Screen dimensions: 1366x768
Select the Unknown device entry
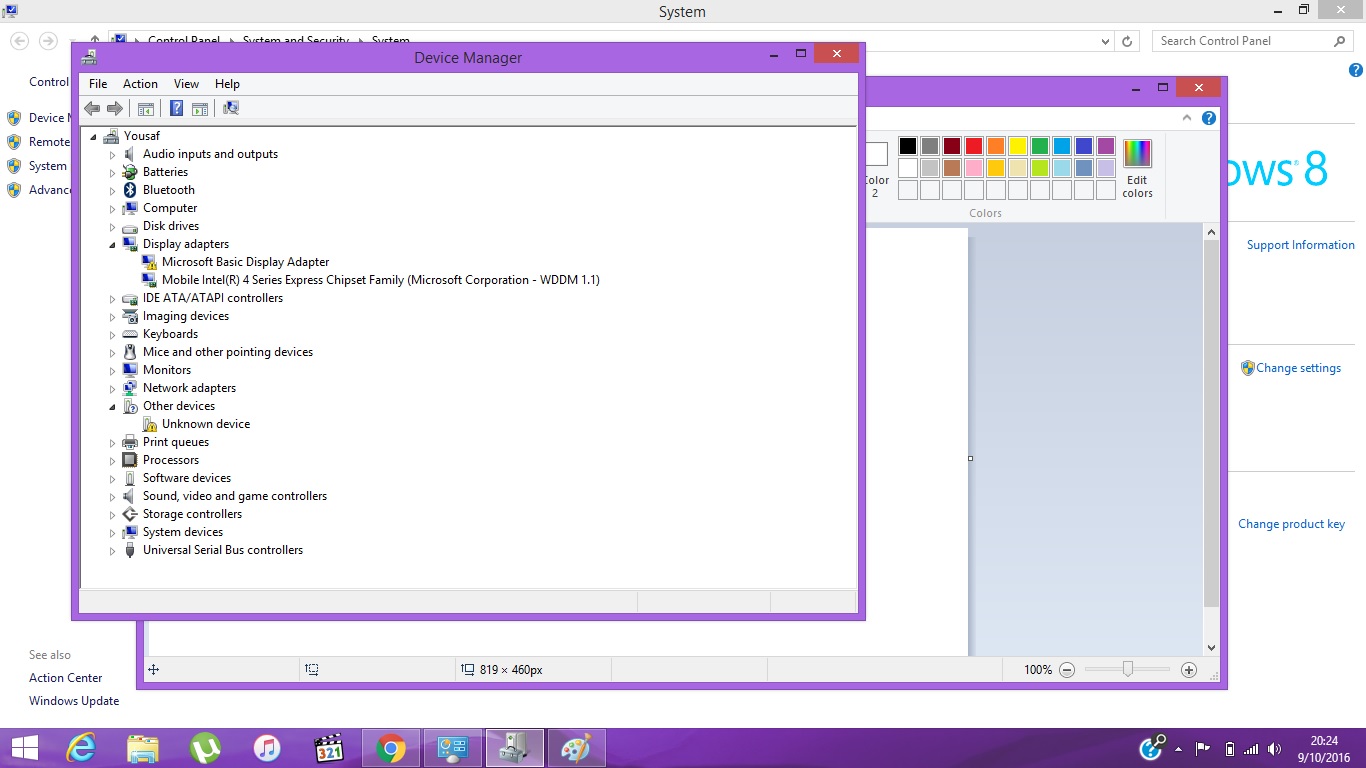(205, 424)
